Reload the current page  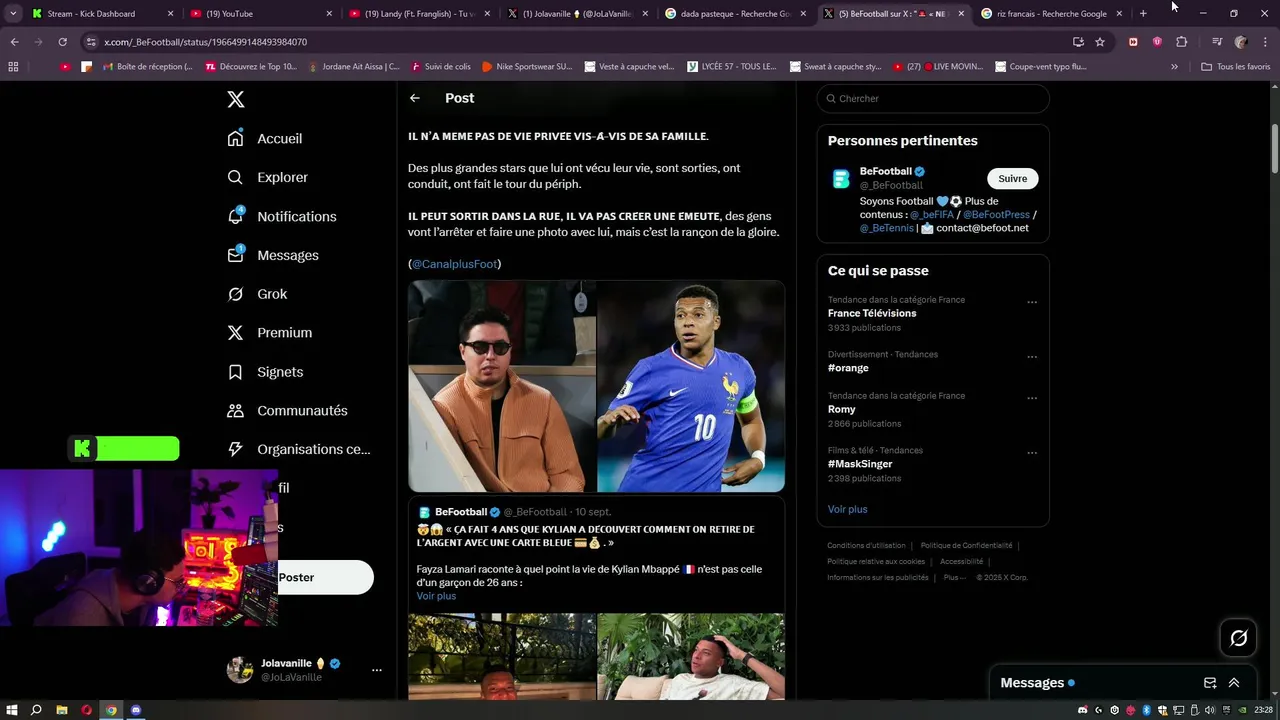(x=62, y=42)
